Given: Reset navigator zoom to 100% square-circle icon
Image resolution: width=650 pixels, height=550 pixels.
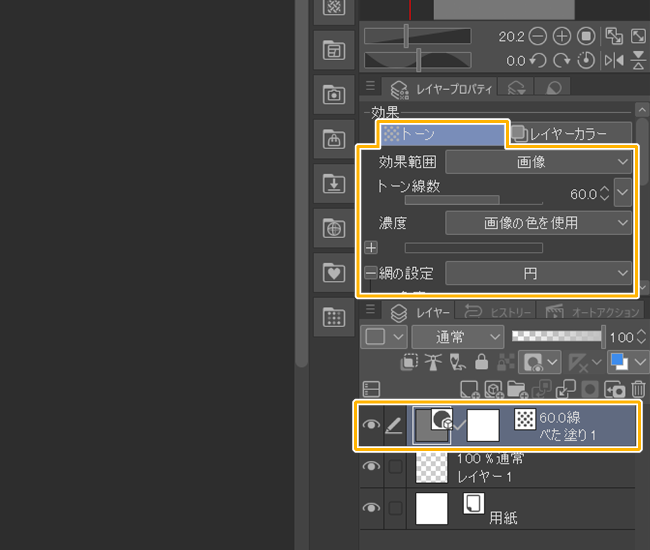Looking at the screenshot, I should coord(586,36).
